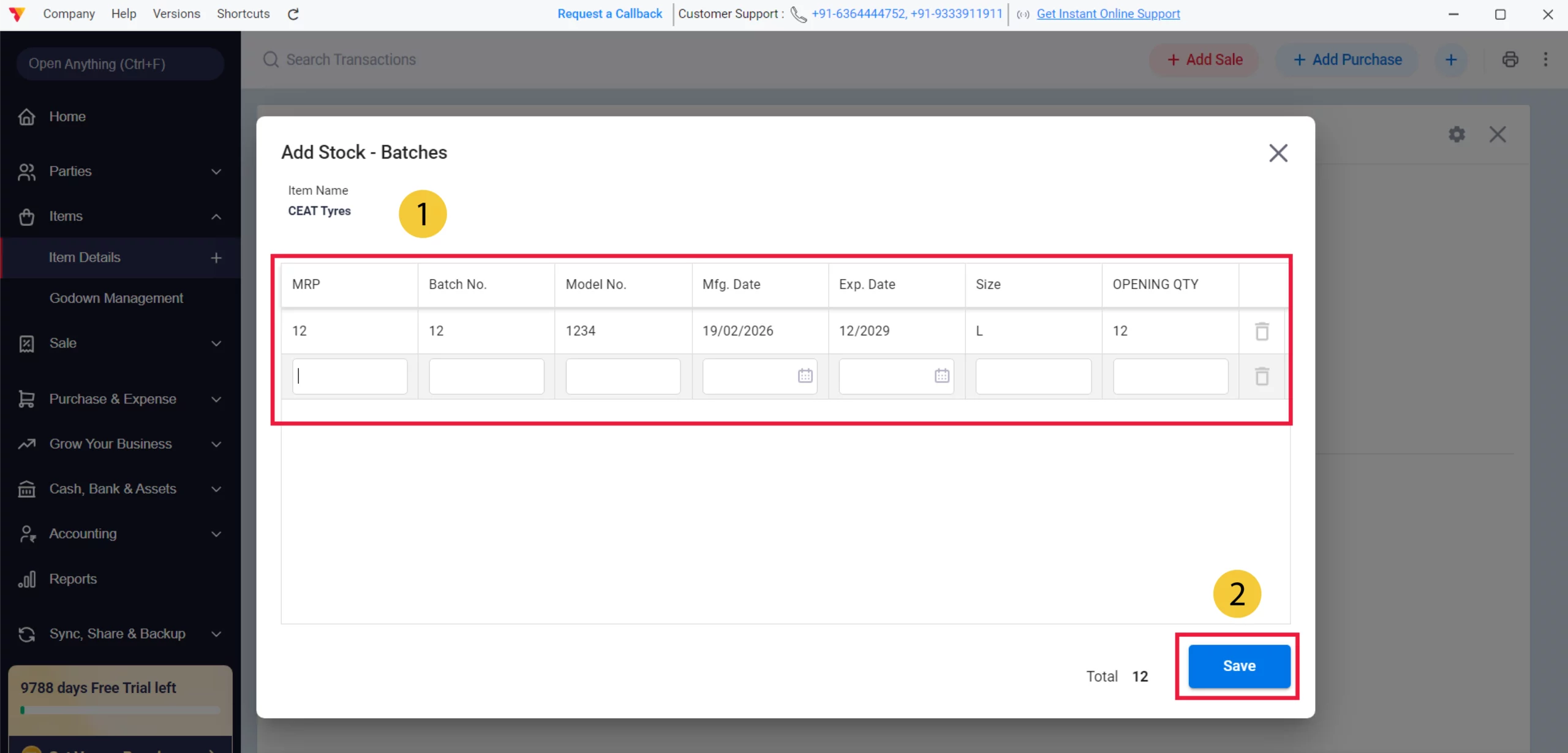Open Reports from the sidebar icon
Screen dimensions: 1568x753
click(26, 579)
